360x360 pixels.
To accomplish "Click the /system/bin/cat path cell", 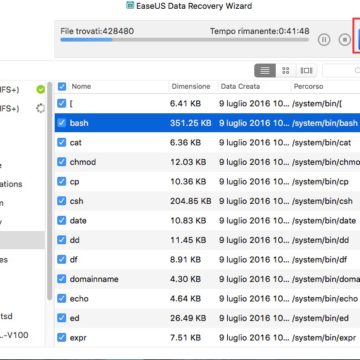I will pyautogui.click(x=321, y=143).
